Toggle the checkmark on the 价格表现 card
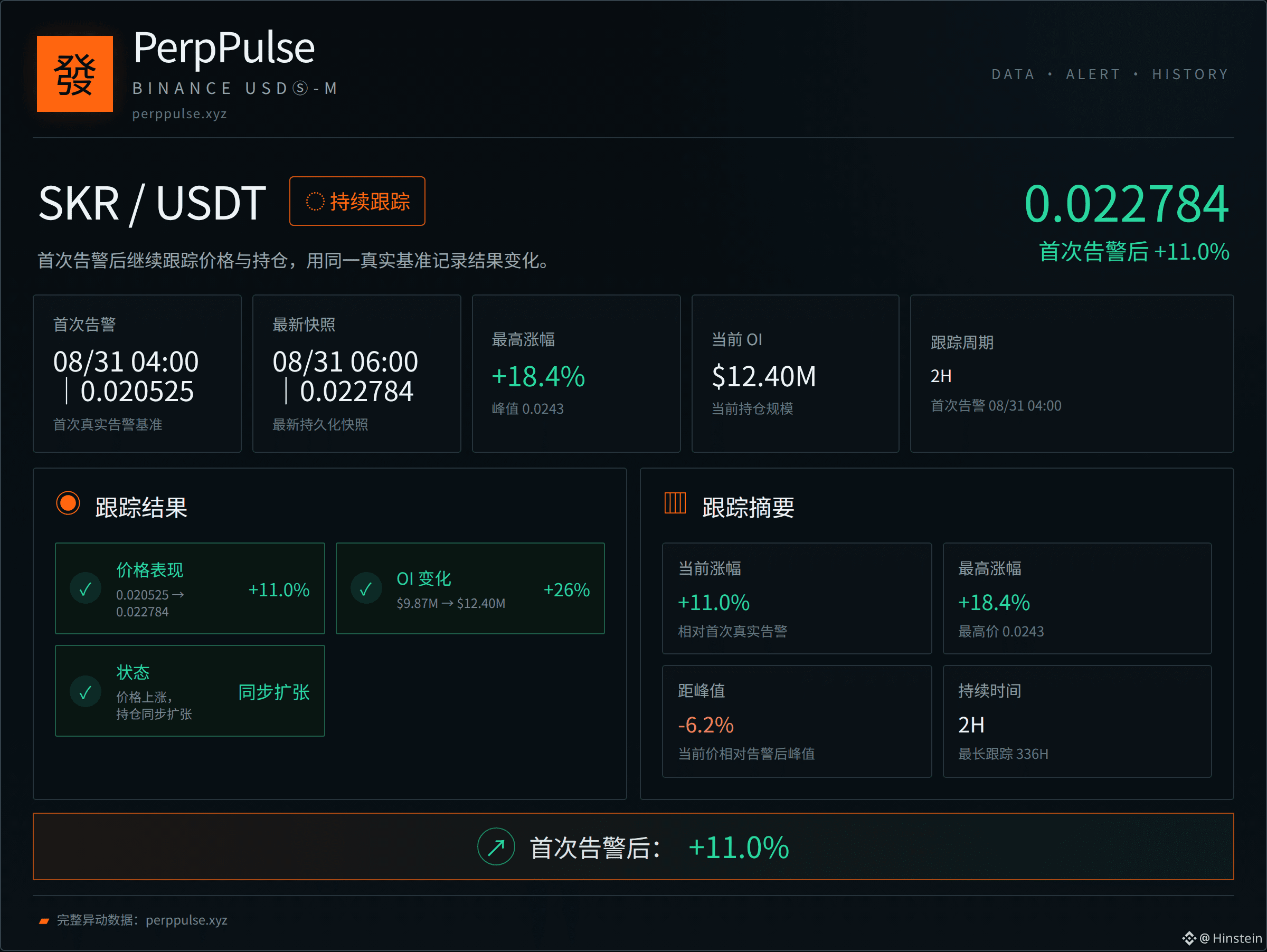Image resolution: width=1267 pixels, height=952 pixels. (86, 588)
